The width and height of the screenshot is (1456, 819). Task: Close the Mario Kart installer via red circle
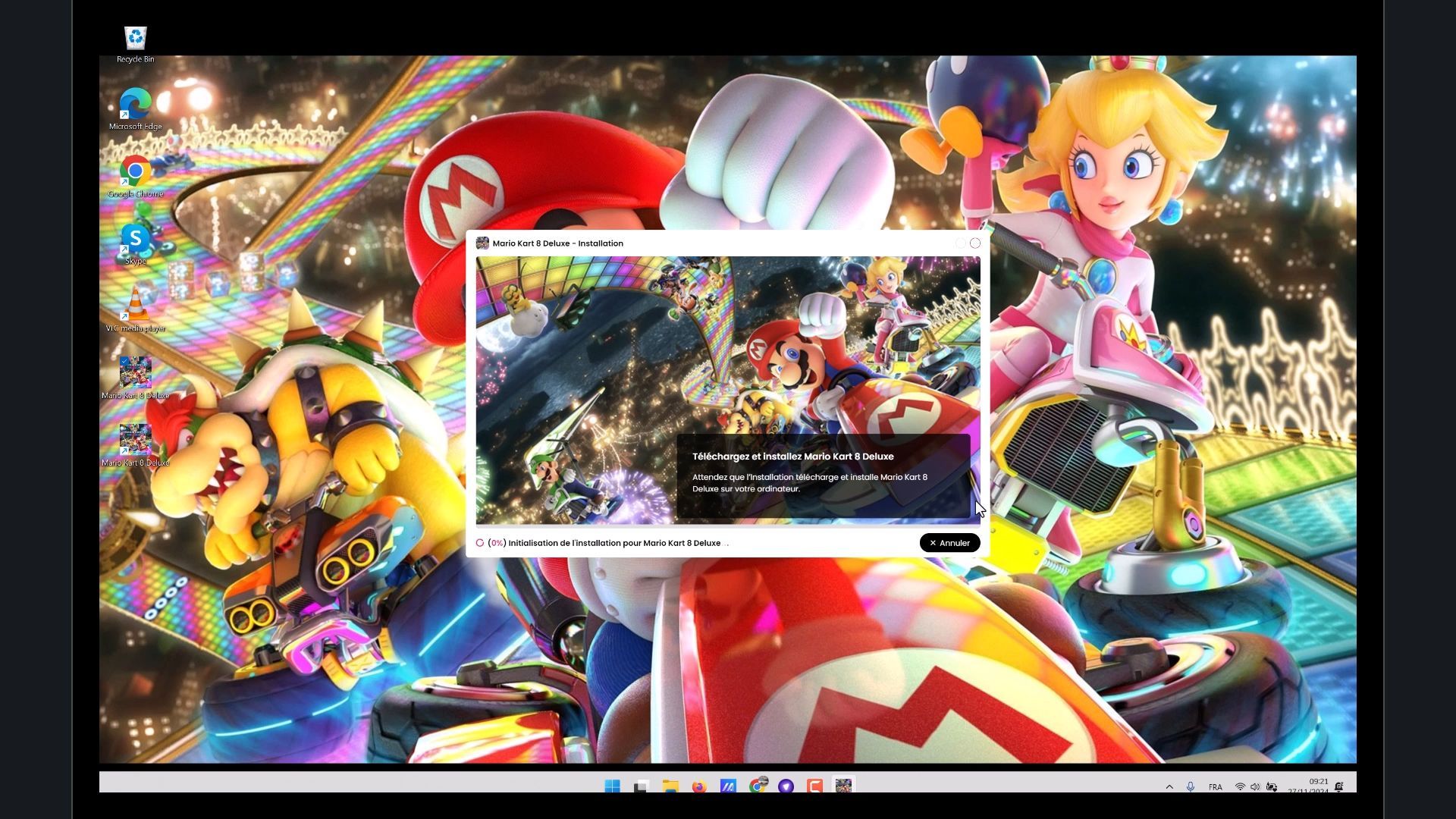(975, 243)
